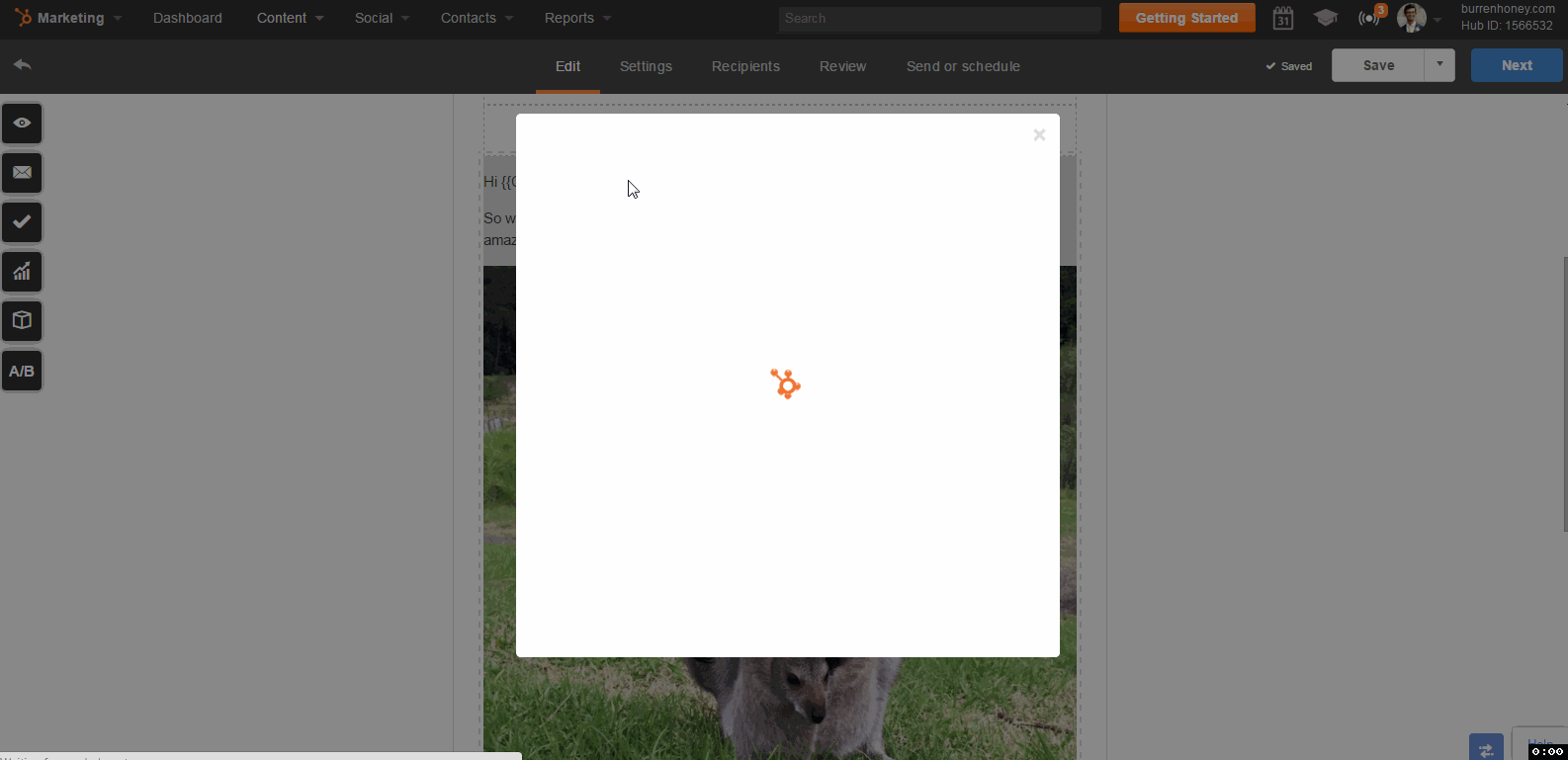The width and height of the screenshot is (1568, 760).
Task: Expand the account dropdown arrow by avatar
Action: coord(1437,19)
